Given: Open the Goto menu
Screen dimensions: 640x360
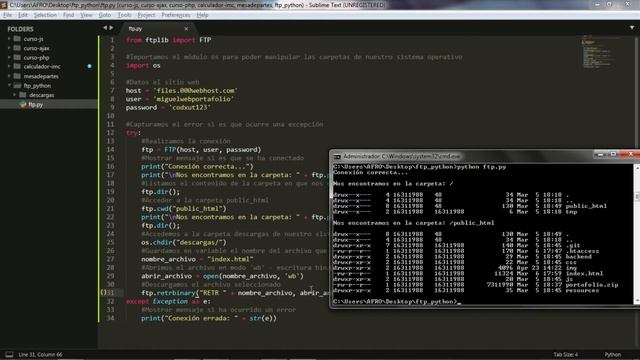Looking at the screenshot, I should point(104,15).
